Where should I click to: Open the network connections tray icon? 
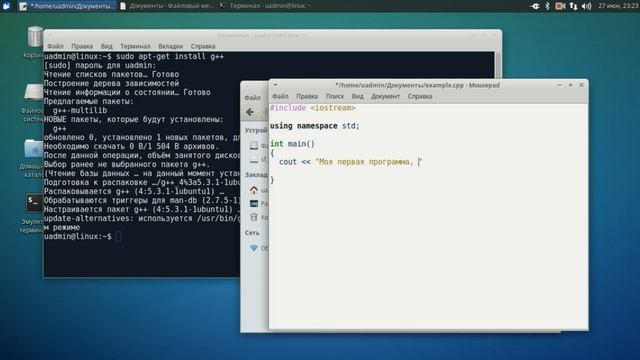tap(573, 6)
